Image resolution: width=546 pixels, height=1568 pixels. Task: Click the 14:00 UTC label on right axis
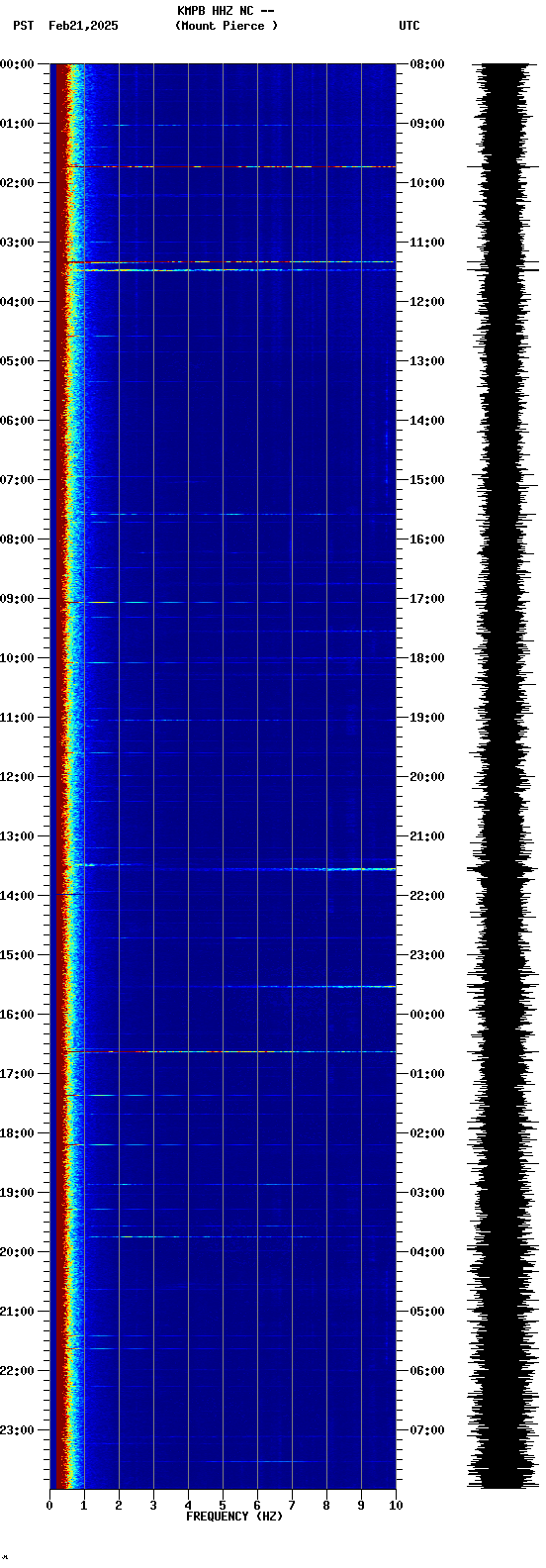pos(427,421)
